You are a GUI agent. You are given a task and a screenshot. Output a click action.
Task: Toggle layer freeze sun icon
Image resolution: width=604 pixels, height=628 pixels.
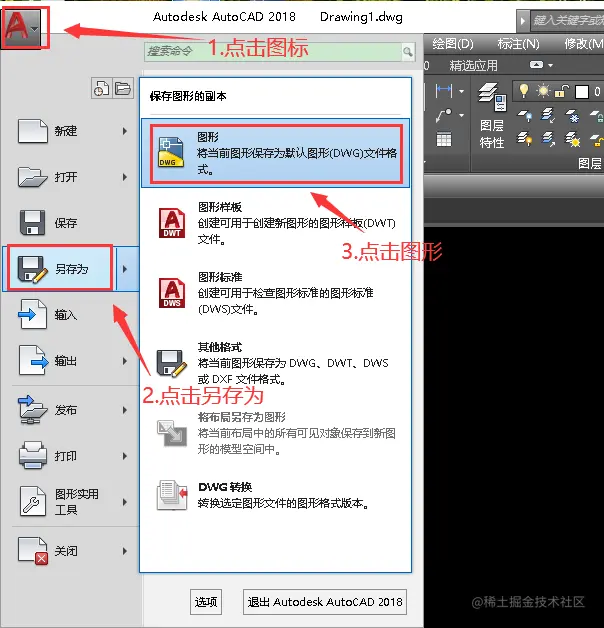click(x=543, y=91)
